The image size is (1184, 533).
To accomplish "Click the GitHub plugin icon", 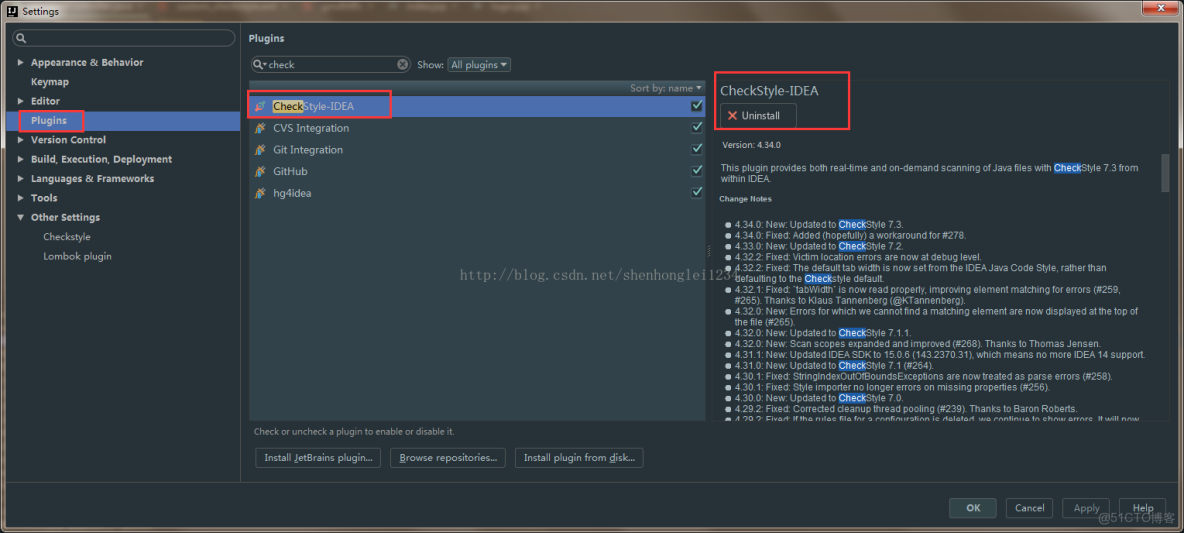I will point(260,171).
